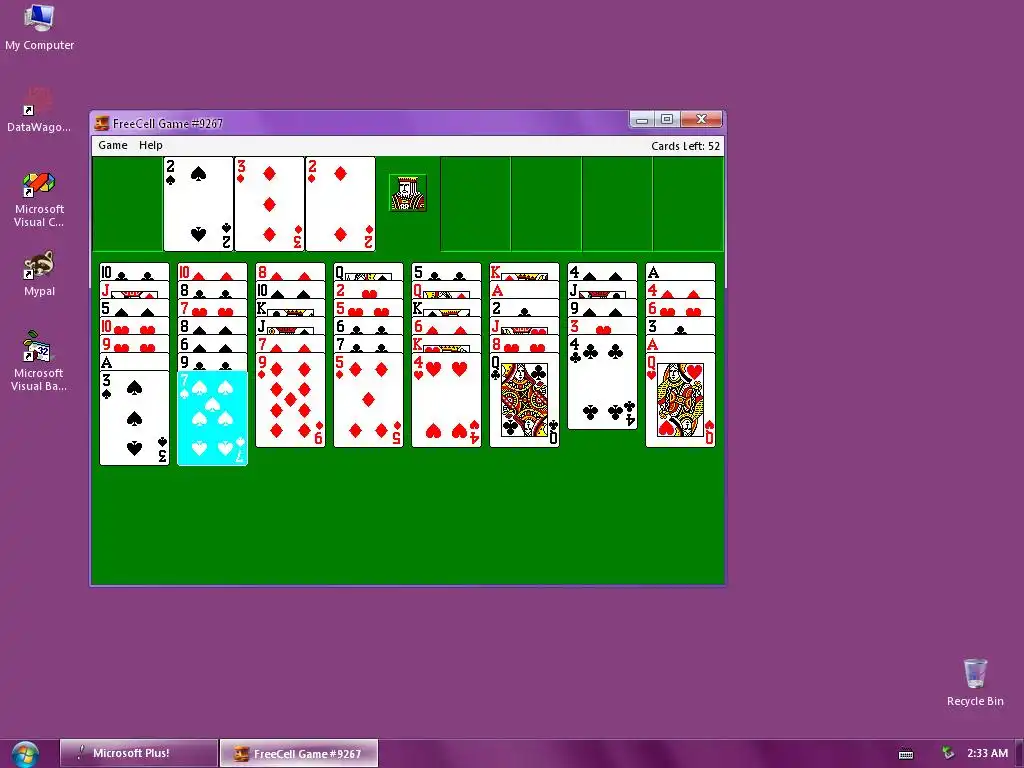Select the 2 of spades in free cell
Viewport: 1024px width, 768px height.
click(x=198, y=204)
